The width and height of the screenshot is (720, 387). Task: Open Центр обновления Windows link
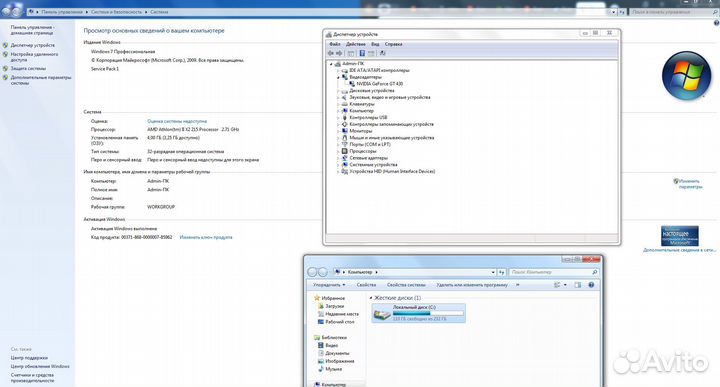pyautogui.click(x=40, y=366)
